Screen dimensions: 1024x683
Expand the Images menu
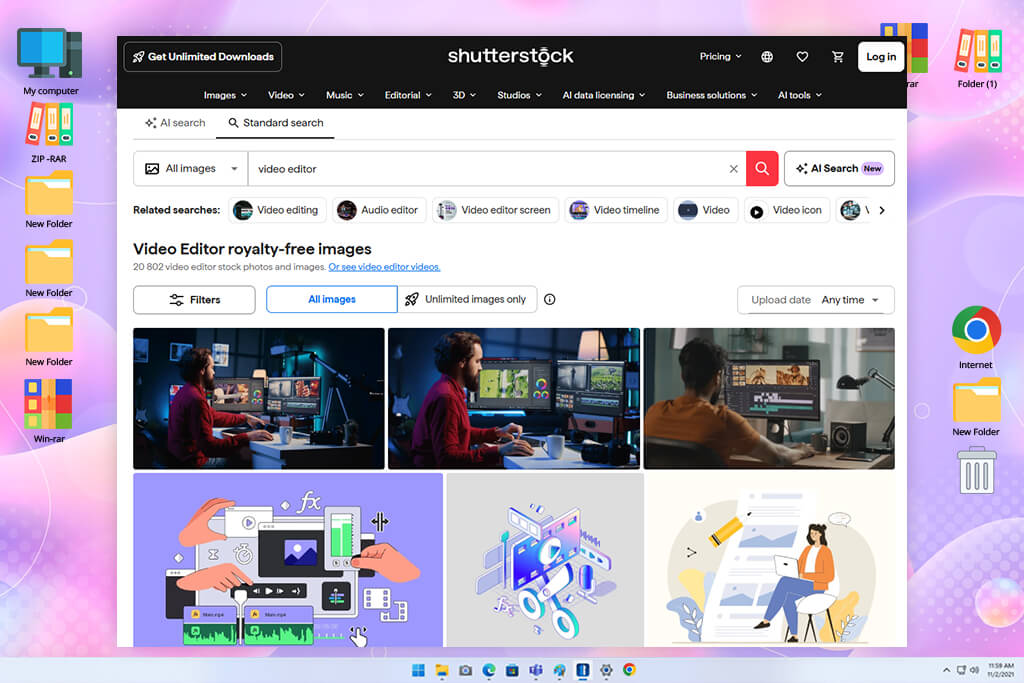[225, 95]
